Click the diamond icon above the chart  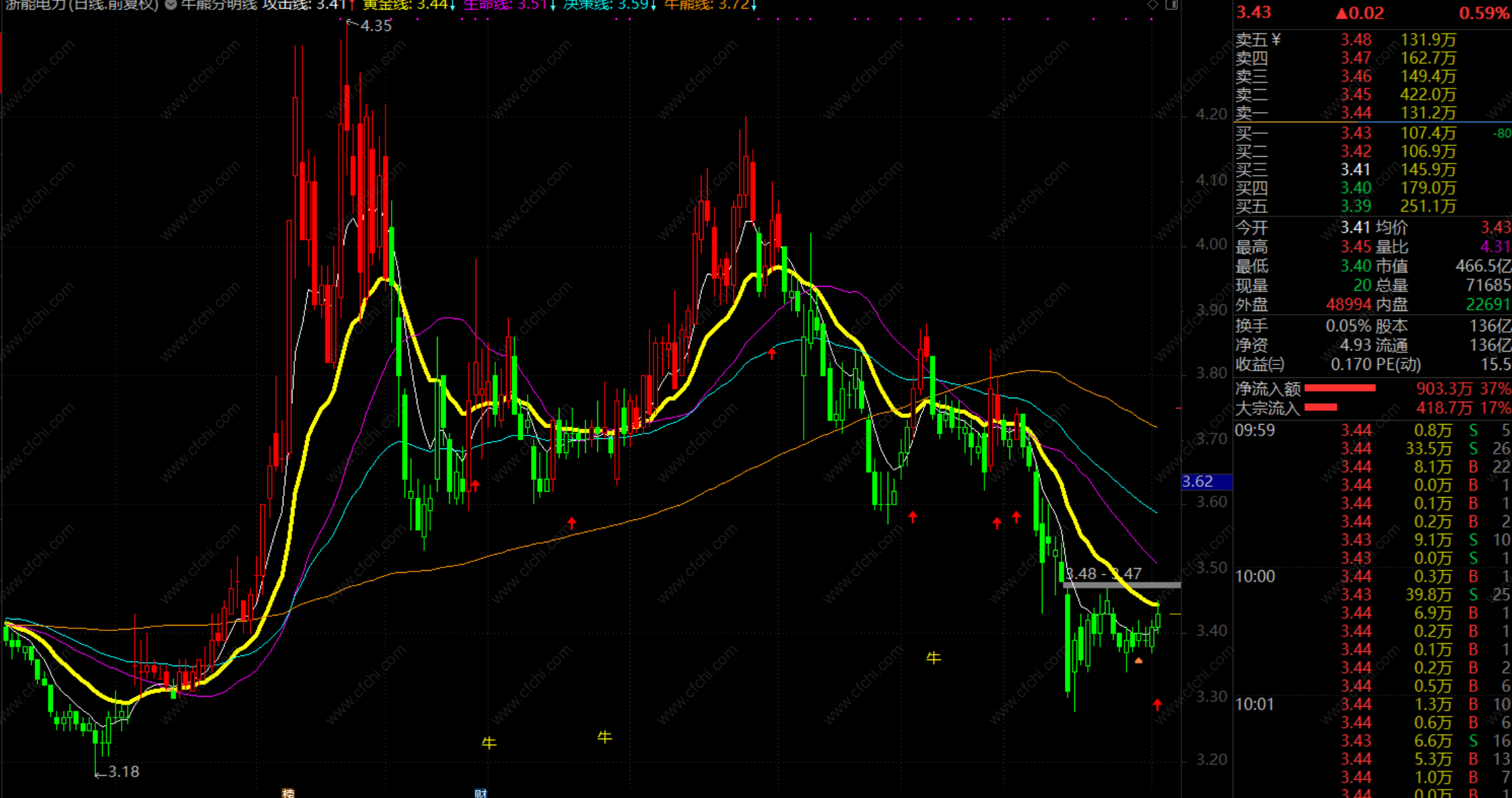click(x=1152, y=5)
